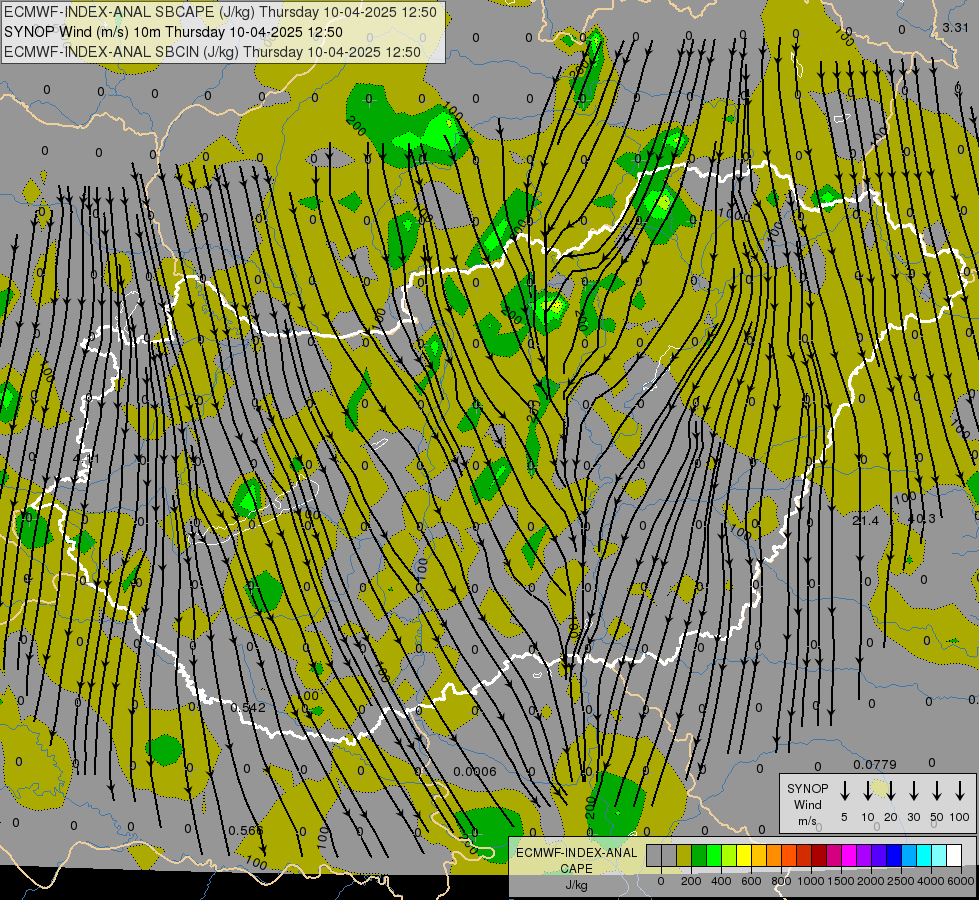
Task: Pick the bright green CAPE legend swatch
Action: click(x=714, y=855)
